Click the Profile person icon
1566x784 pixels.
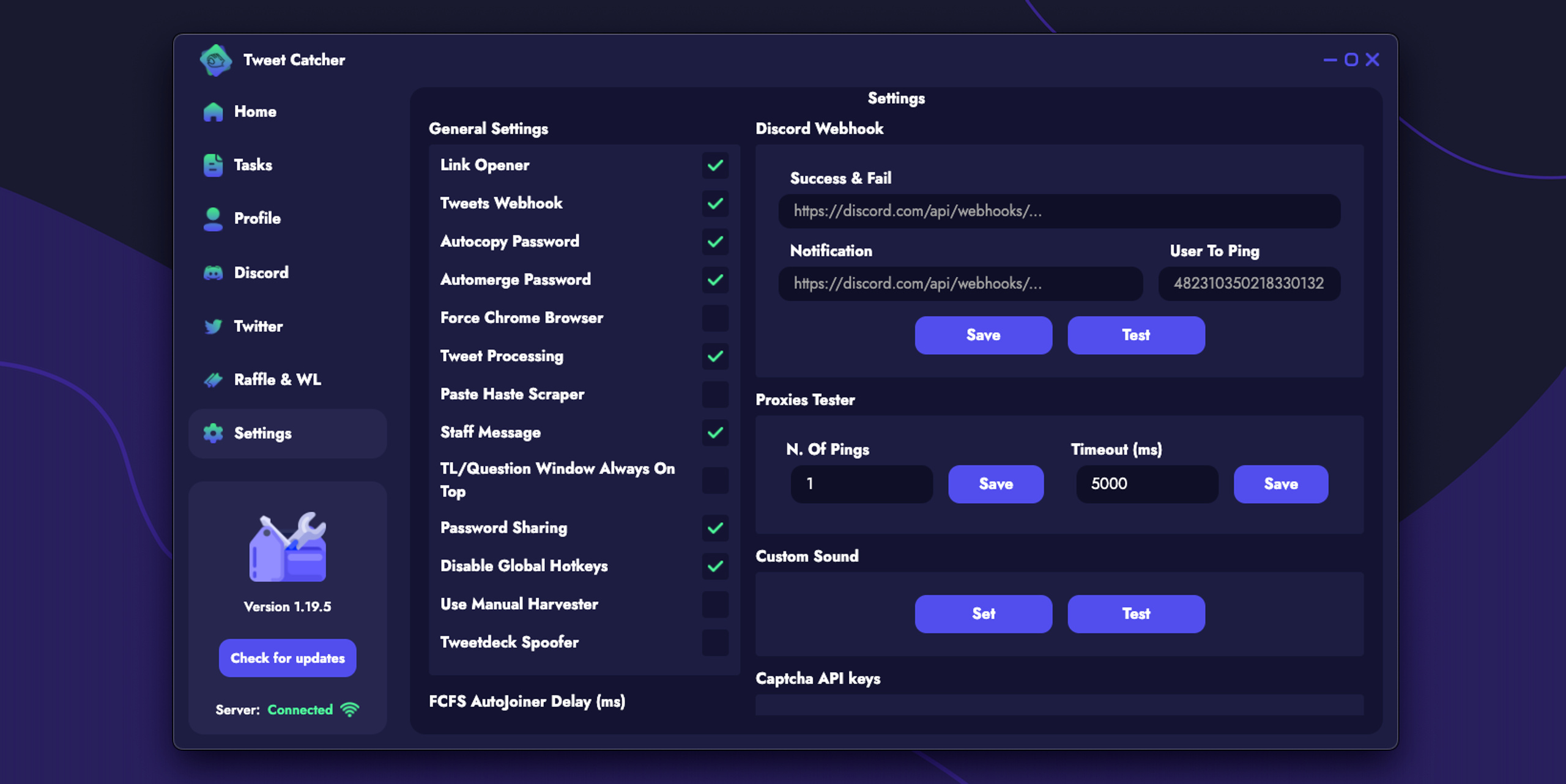(213, 218)
